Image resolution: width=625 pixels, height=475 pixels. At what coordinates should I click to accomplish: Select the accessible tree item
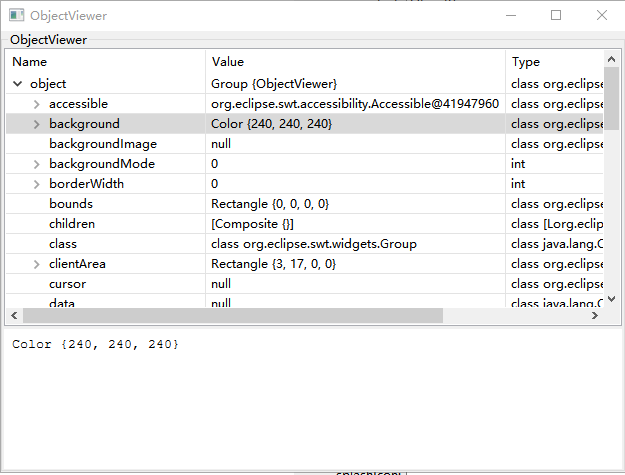coord(79,104)
